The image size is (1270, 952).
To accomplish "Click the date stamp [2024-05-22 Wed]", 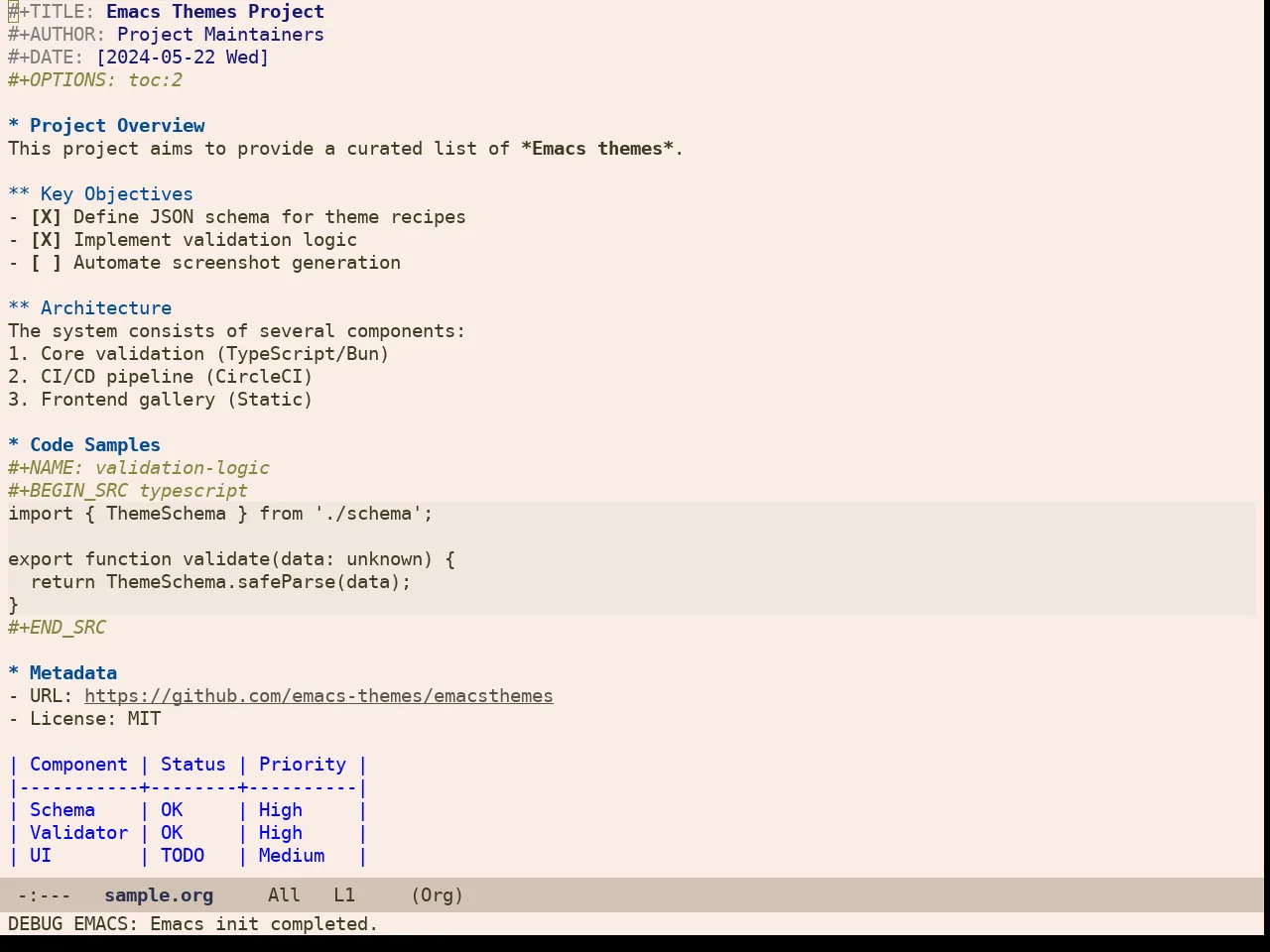I will [x=183, y=58].
